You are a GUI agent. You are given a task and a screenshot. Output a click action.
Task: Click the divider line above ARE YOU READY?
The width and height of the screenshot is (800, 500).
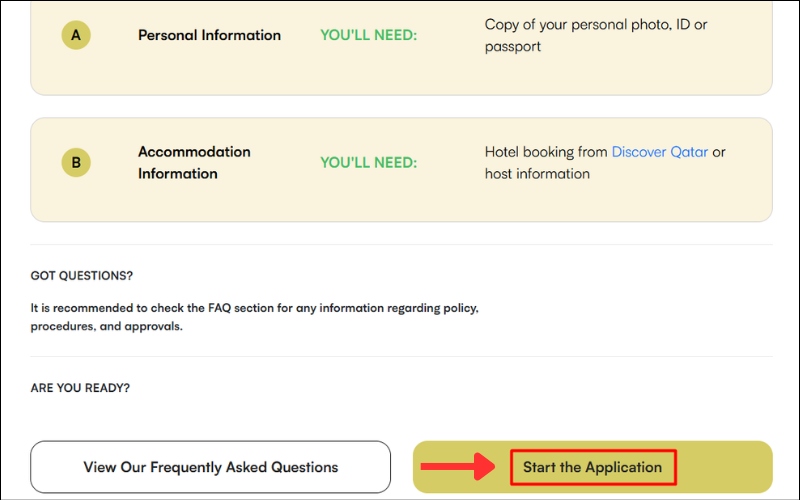click(x=400, y=357)
